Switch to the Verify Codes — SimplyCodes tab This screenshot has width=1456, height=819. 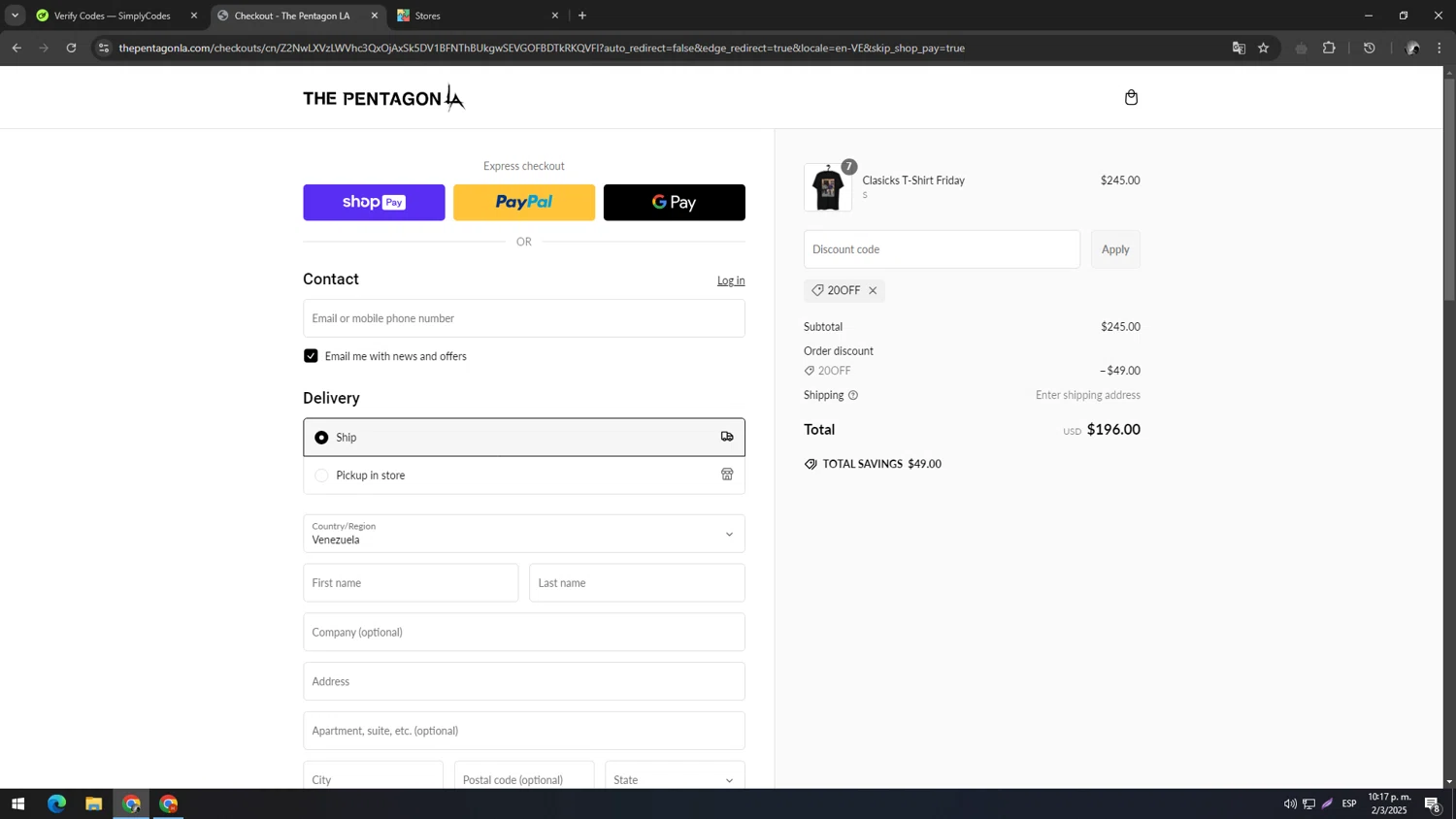tap(112, 16)
